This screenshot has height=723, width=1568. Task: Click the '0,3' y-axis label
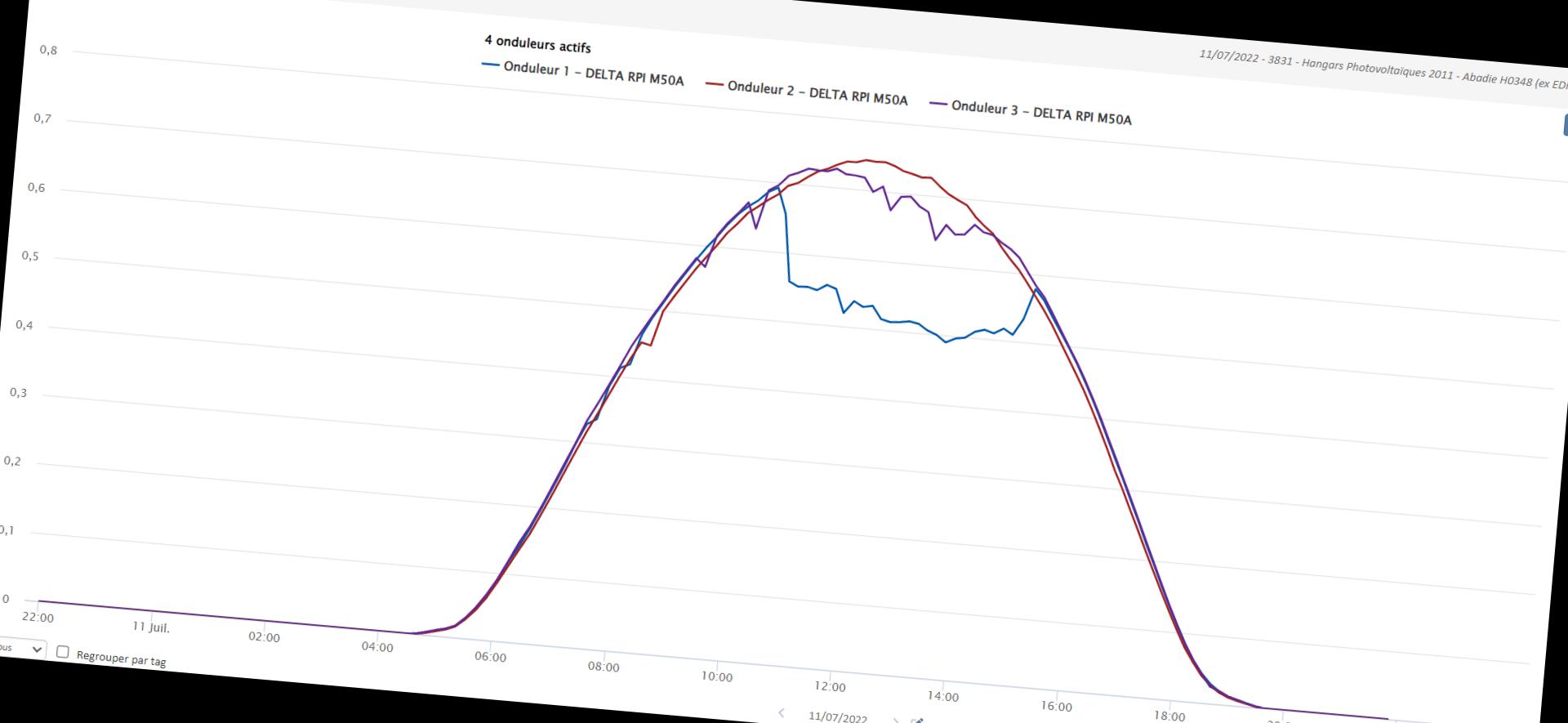pyautogui.click(x=18, y=393)
